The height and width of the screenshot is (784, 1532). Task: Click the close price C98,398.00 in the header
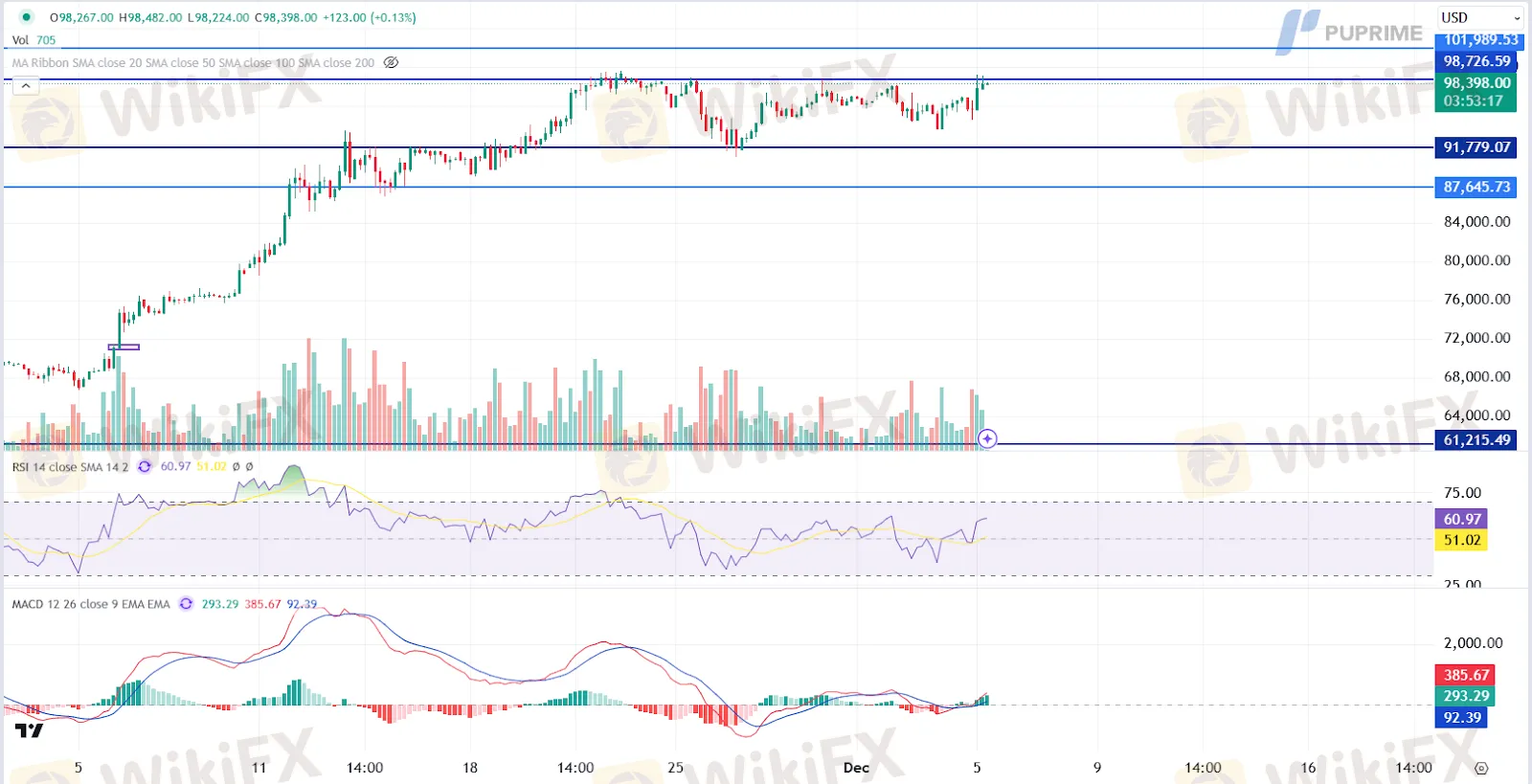click(286, 17)
